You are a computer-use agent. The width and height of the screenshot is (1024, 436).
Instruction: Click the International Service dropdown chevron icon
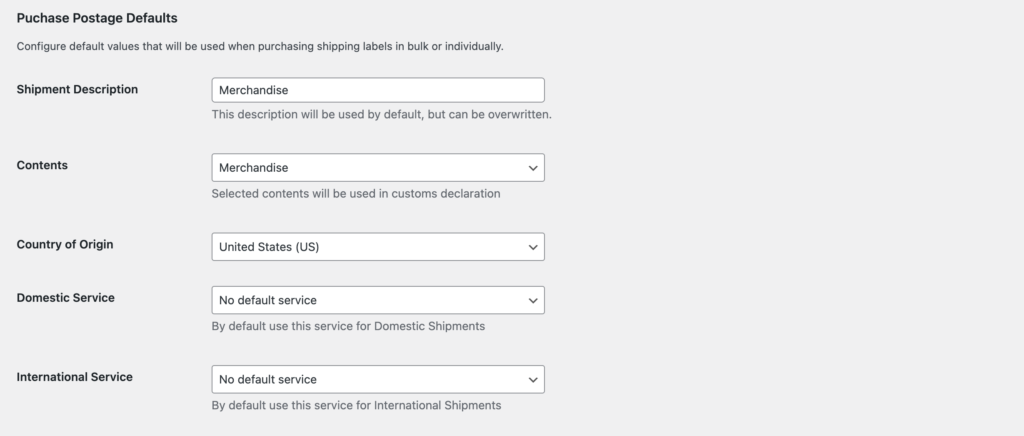coord(531,379)
